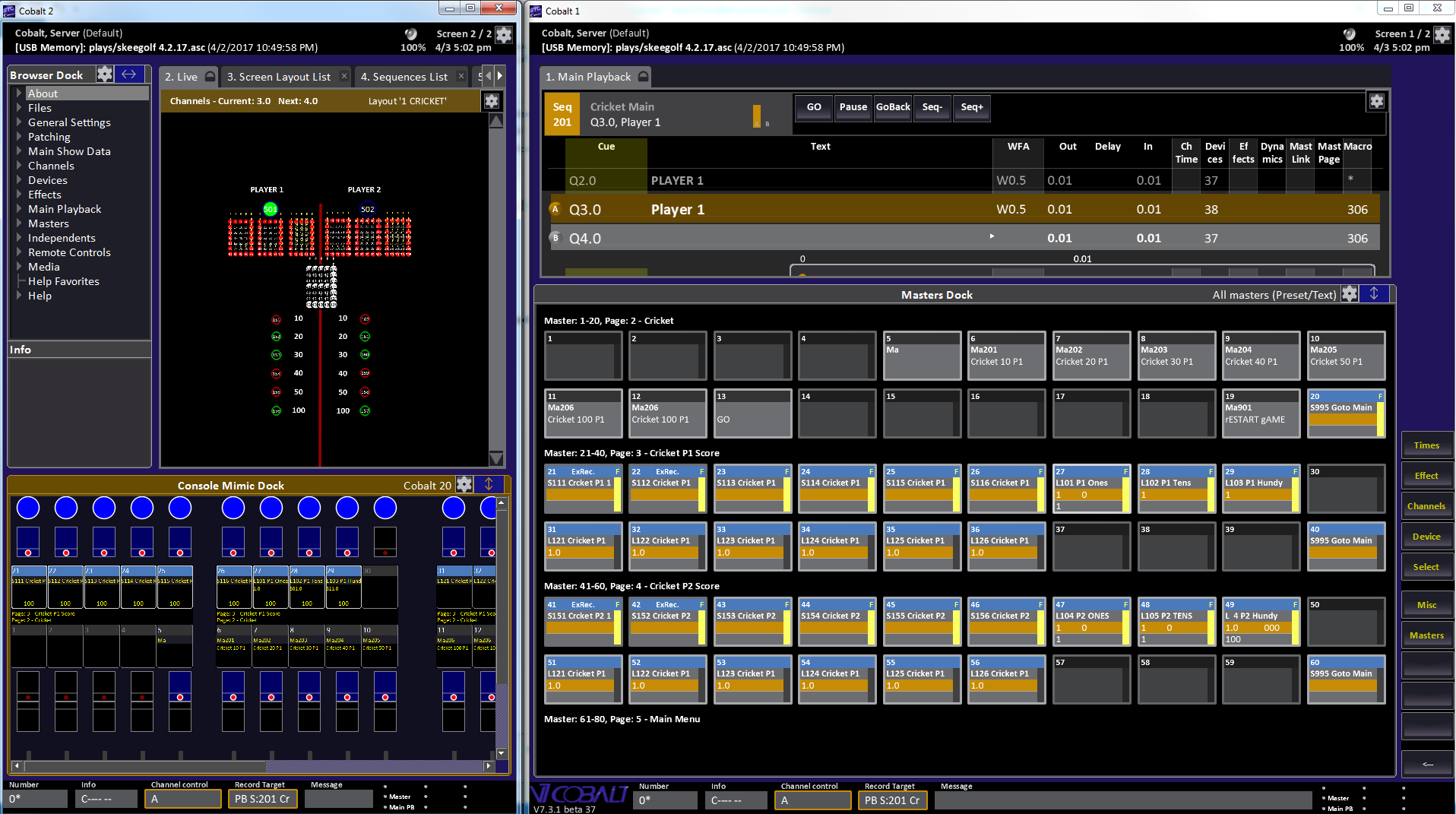Viewport: 1456px width, 814px height.
Task: Expand the Main Show Data node
Action: click(x=19, y=151)
